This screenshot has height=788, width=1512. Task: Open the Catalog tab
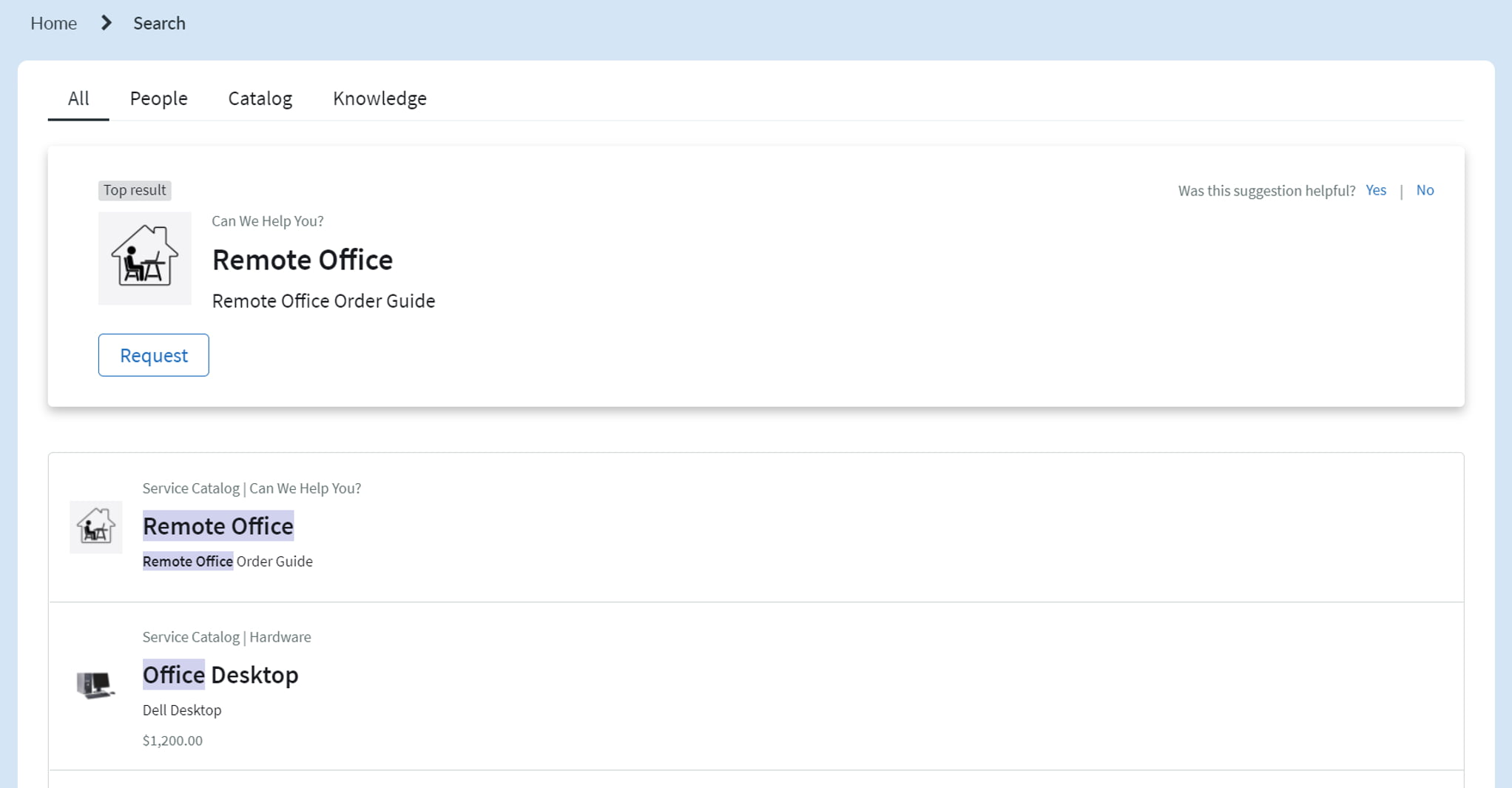(260, 98)
